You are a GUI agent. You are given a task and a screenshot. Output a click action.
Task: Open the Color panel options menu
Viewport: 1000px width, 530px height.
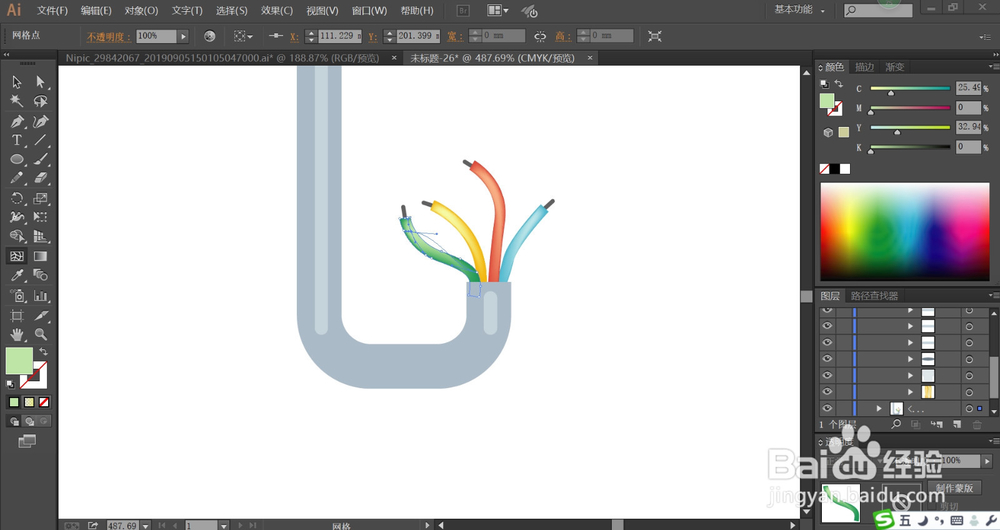coord(993,66)
